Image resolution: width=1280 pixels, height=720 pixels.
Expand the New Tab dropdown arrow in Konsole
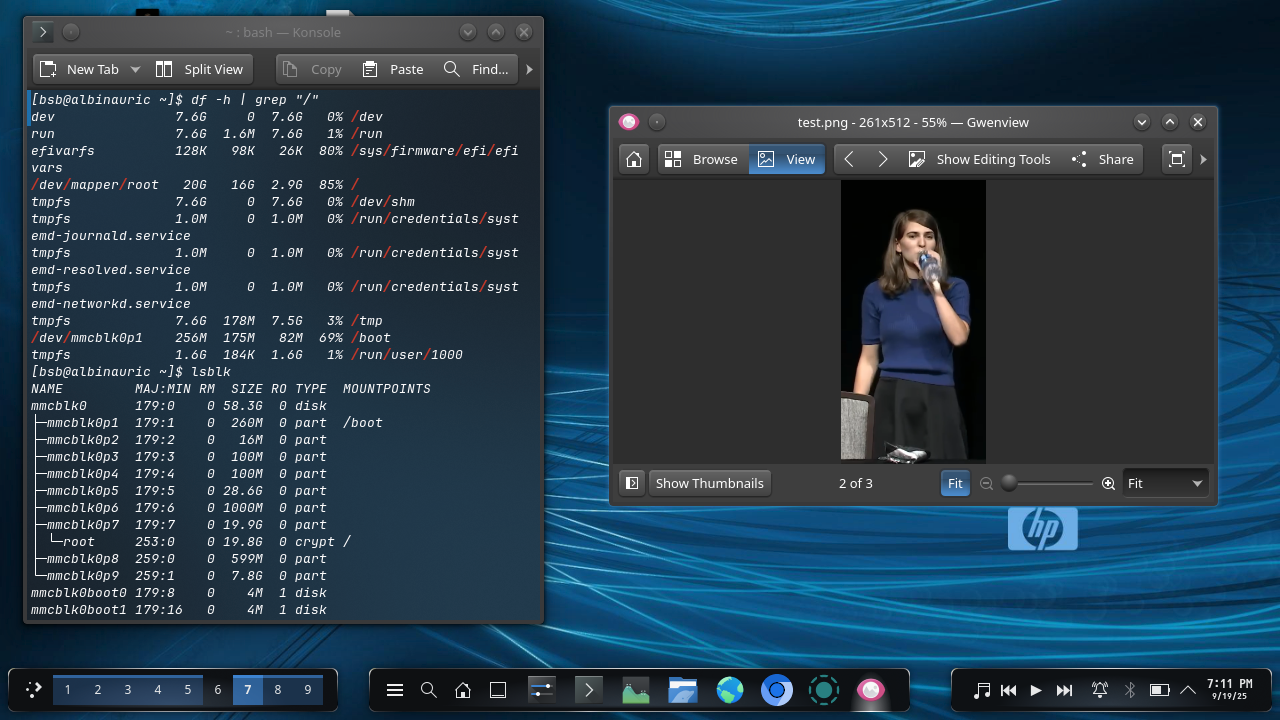tap(135, 69)
